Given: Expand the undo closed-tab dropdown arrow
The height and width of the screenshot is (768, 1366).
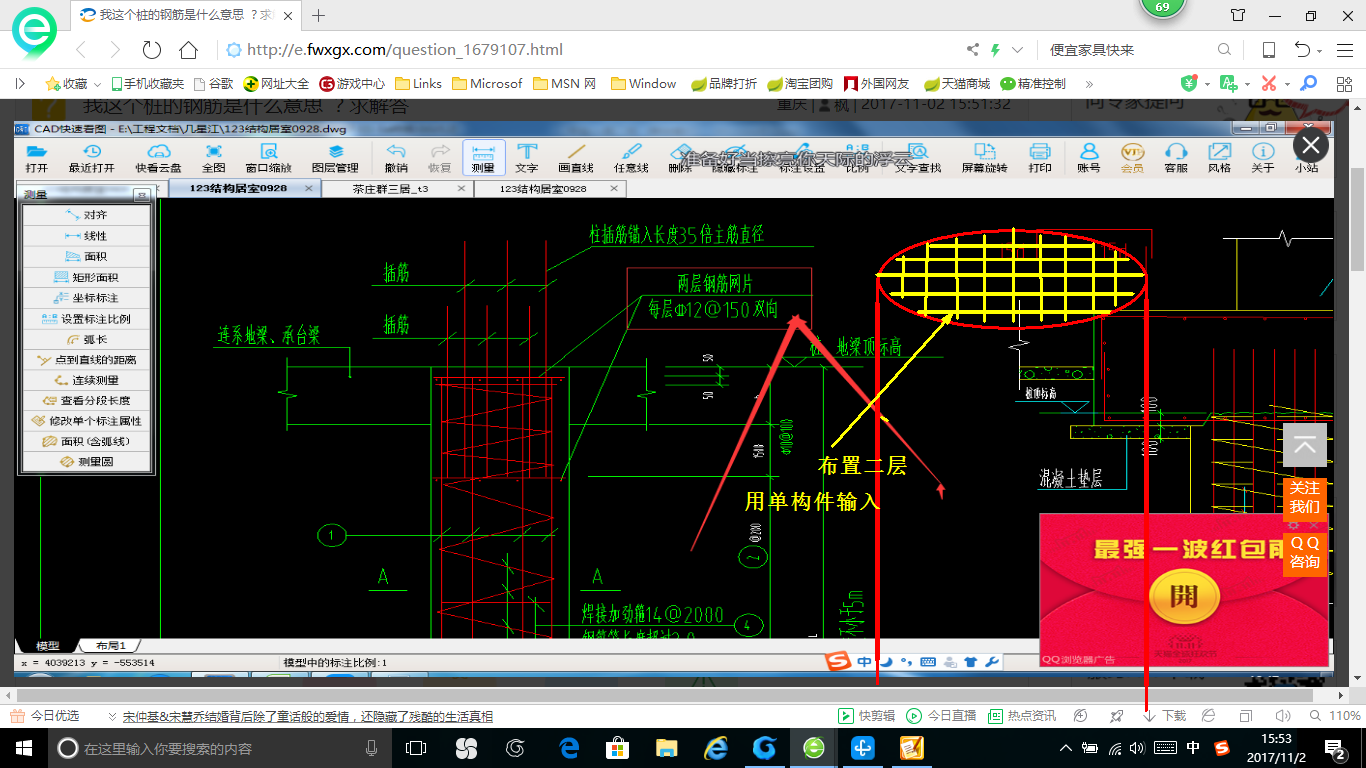Looking at the screenshot, I should click(1320, 51).
